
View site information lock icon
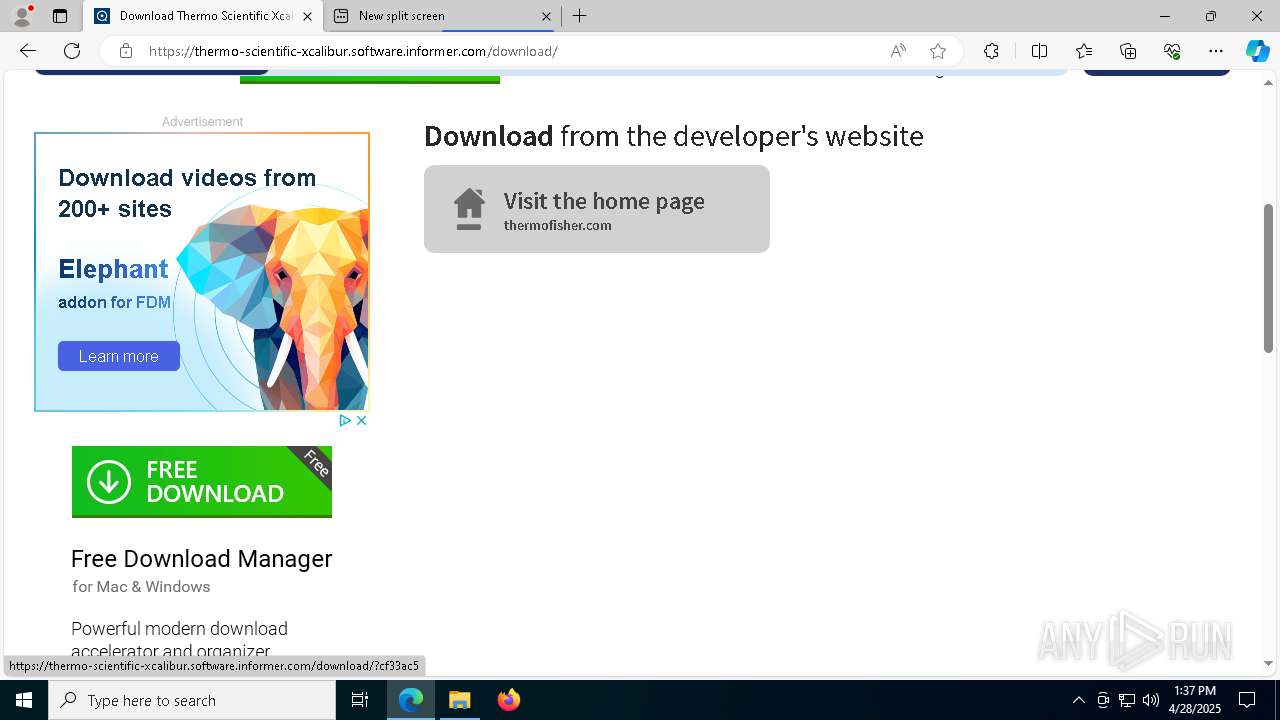(x=126, y=51)
